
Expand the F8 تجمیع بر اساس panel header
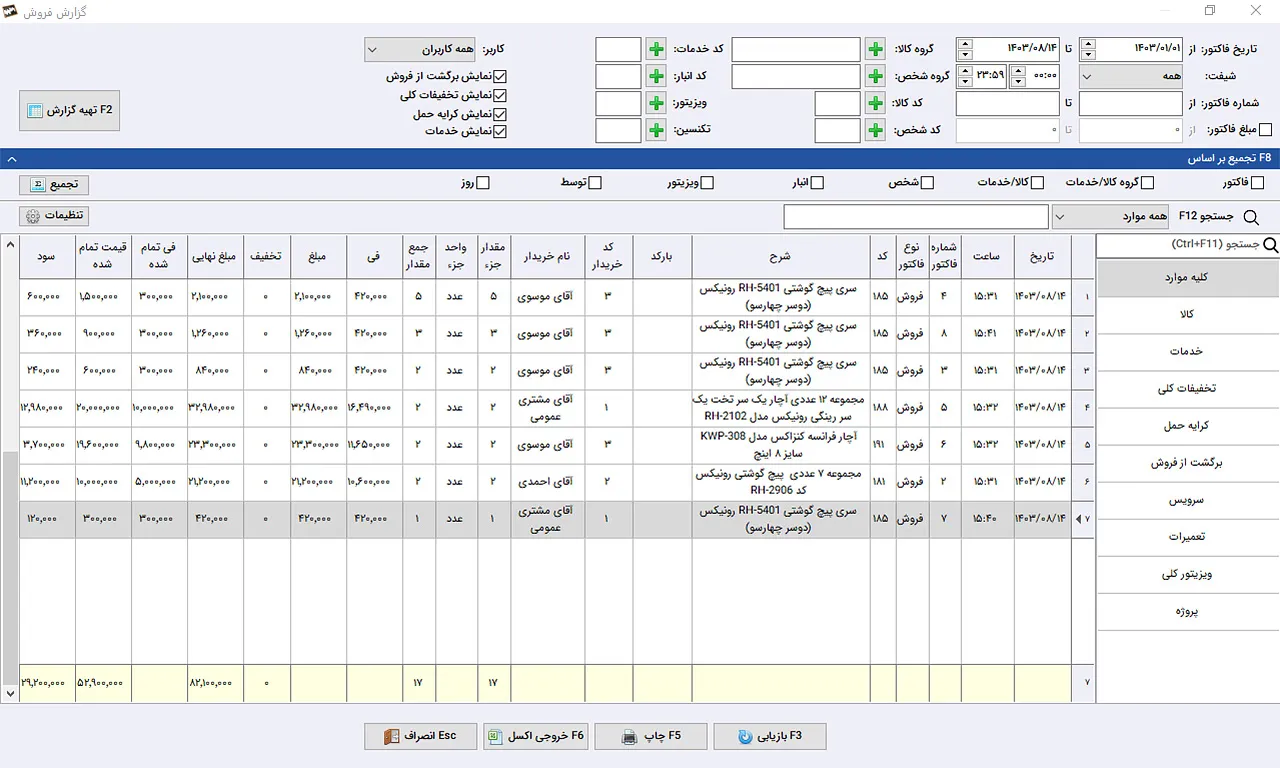(x=640, y=158)
